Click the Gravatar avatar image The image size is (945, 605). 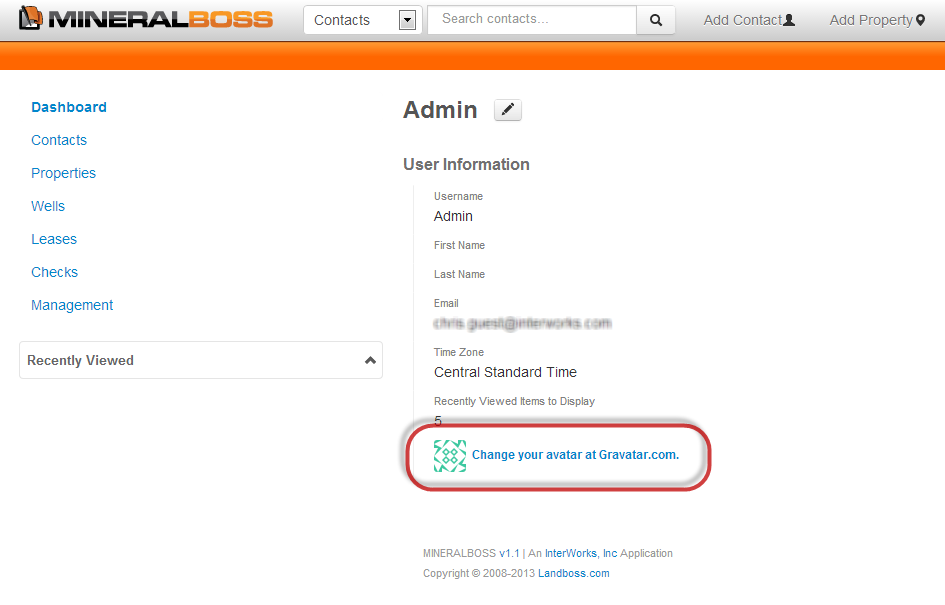pos(450,455)
